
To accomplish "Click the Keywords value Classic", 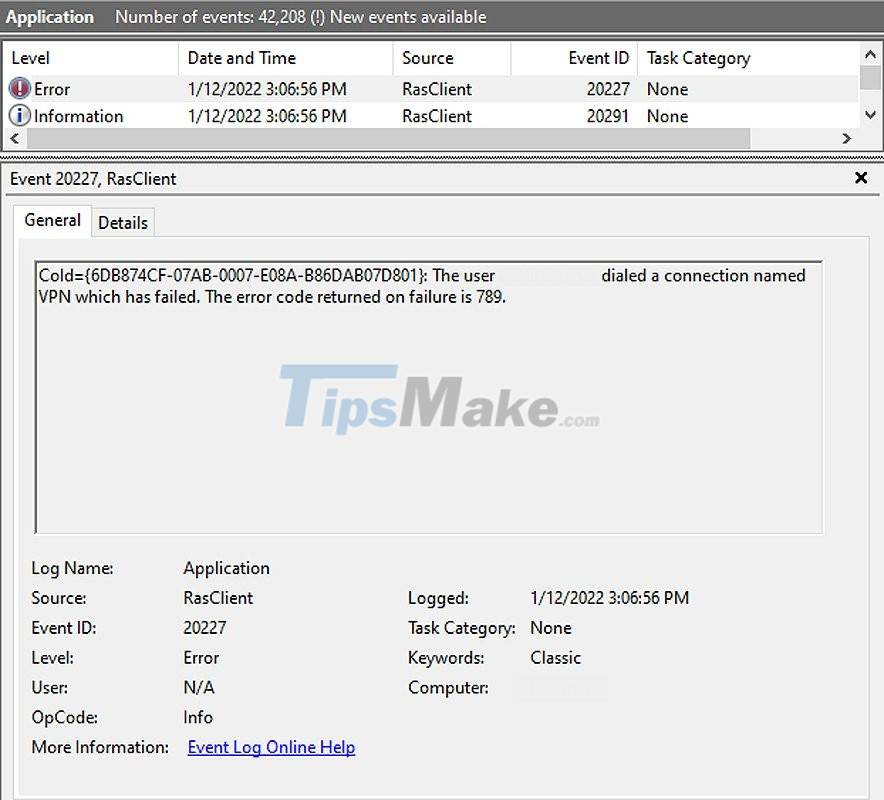I will (x=555, y=657).
